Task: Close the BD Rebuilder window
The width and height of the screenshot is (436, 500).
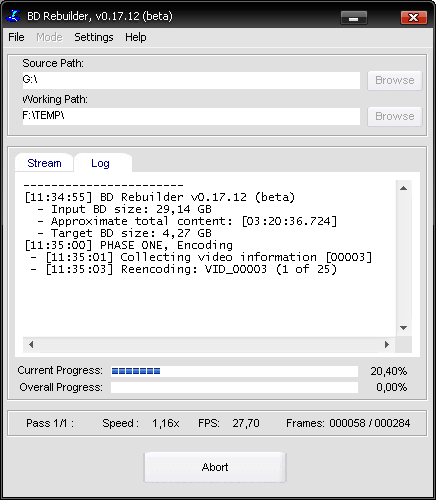Action: point(414,18)
